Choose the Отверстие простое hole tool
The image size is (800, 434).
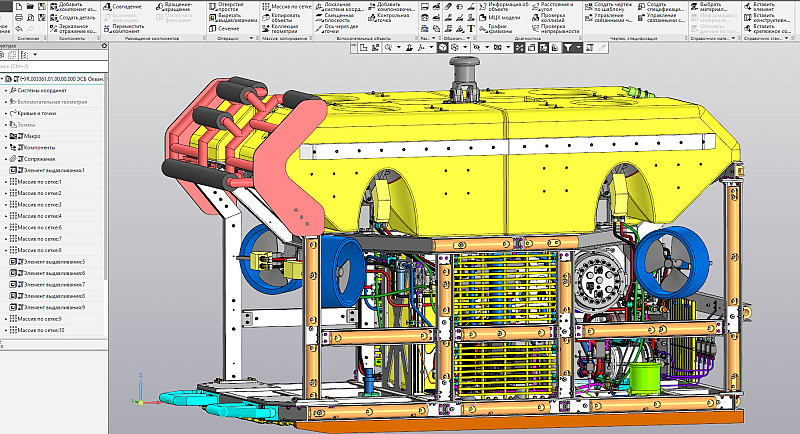click(228, 8)
